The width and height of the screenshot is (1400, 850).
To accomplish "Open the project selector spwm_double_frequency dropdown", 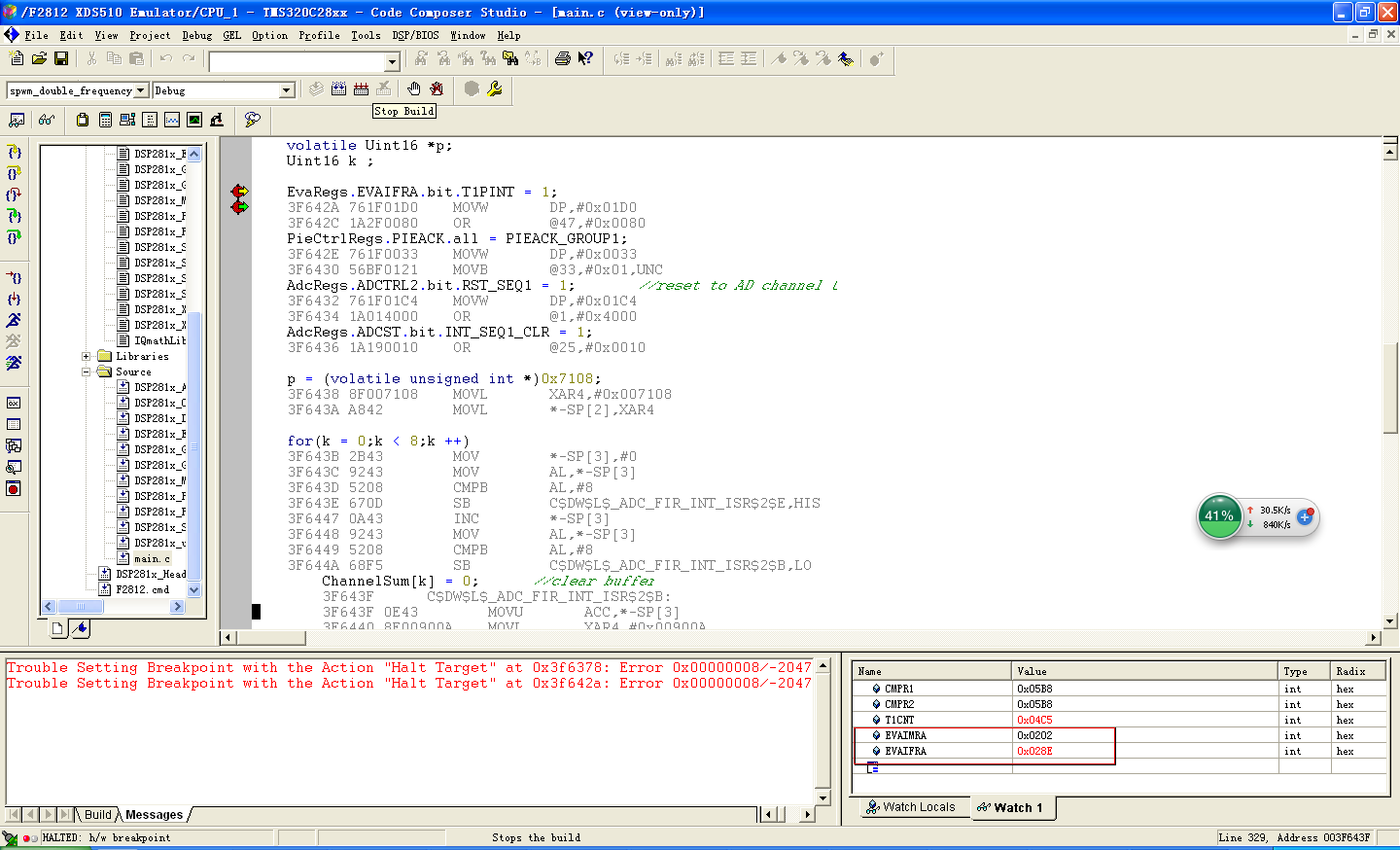I will pyautogui.click(x=141, y=90).
